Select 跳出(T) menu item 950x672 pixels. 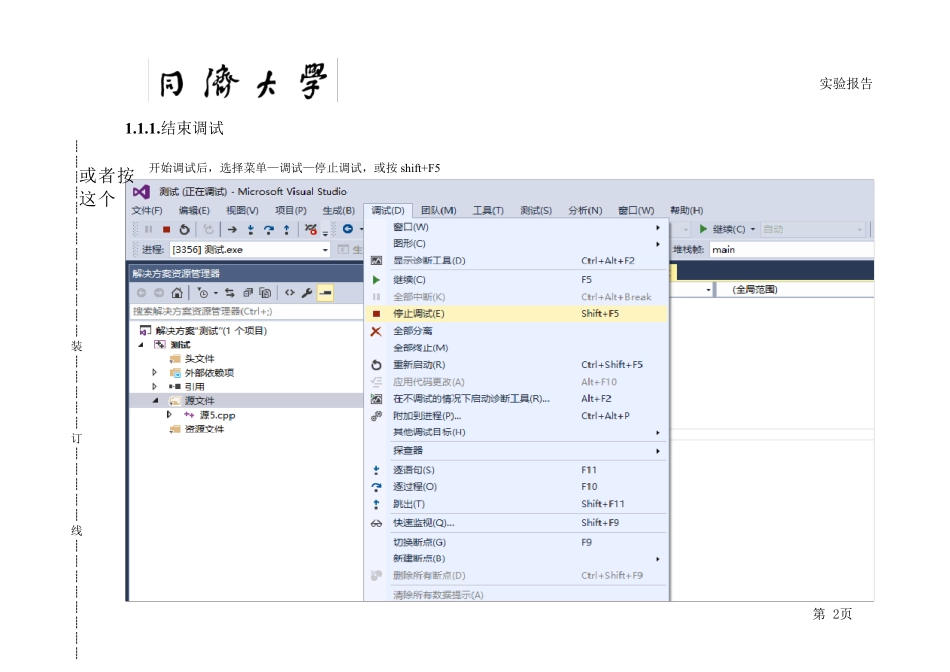click(x=516, y=504)
